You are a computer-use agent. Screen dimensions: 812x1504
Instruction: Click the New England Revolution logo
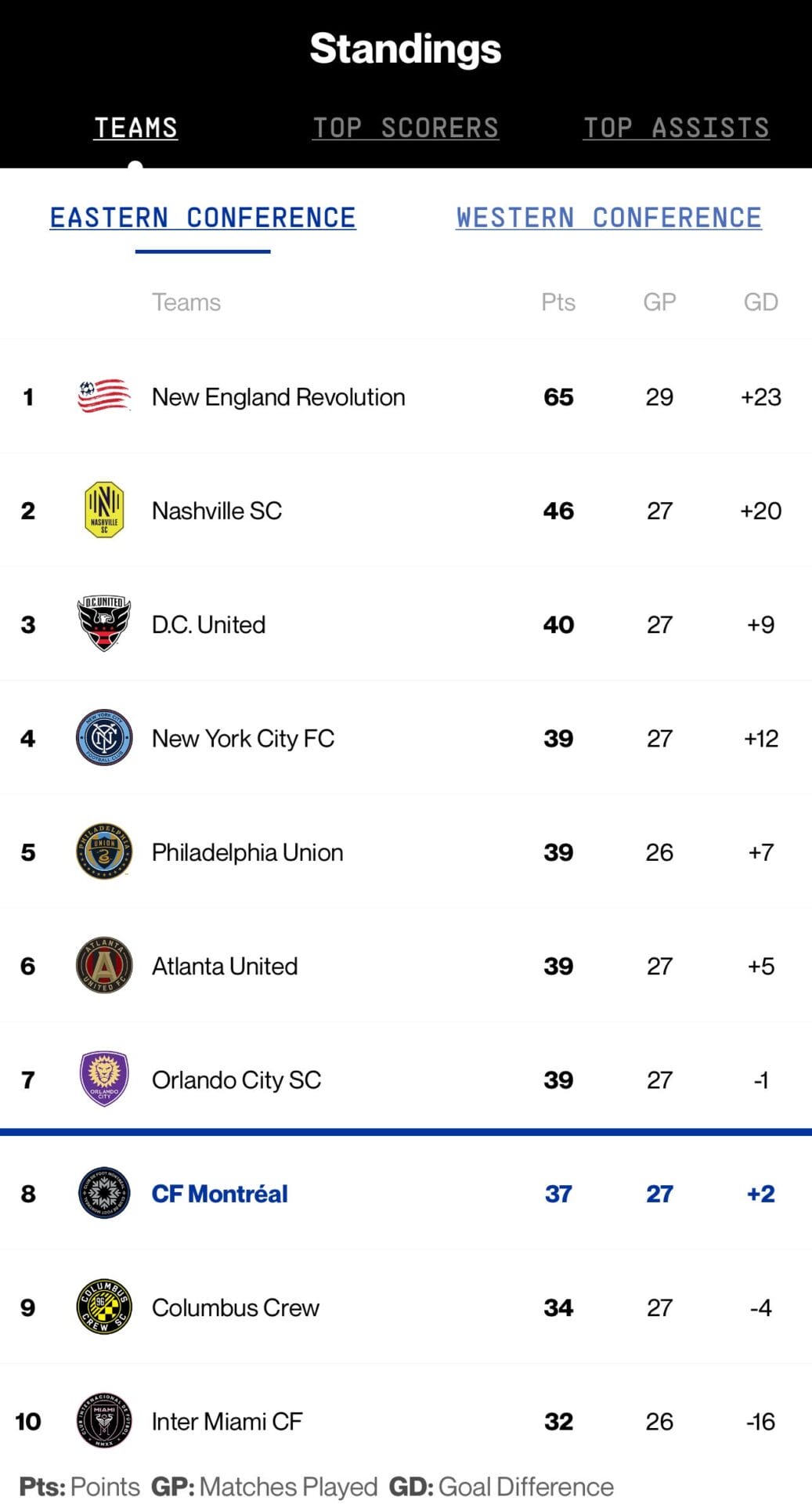(x=103, y=396)
